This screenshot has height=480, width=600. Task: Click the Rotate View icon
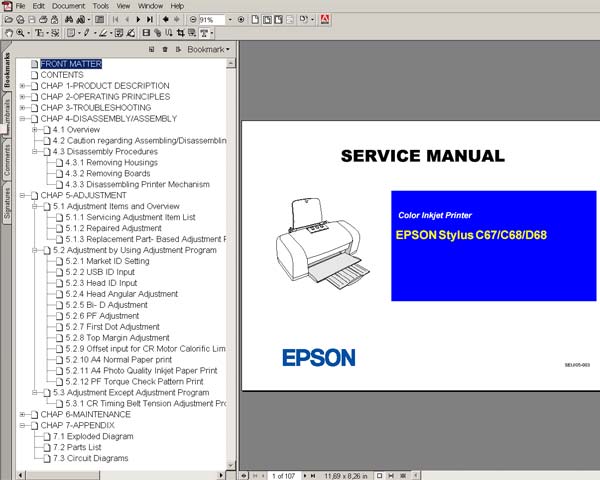click(x=303, y=19)
